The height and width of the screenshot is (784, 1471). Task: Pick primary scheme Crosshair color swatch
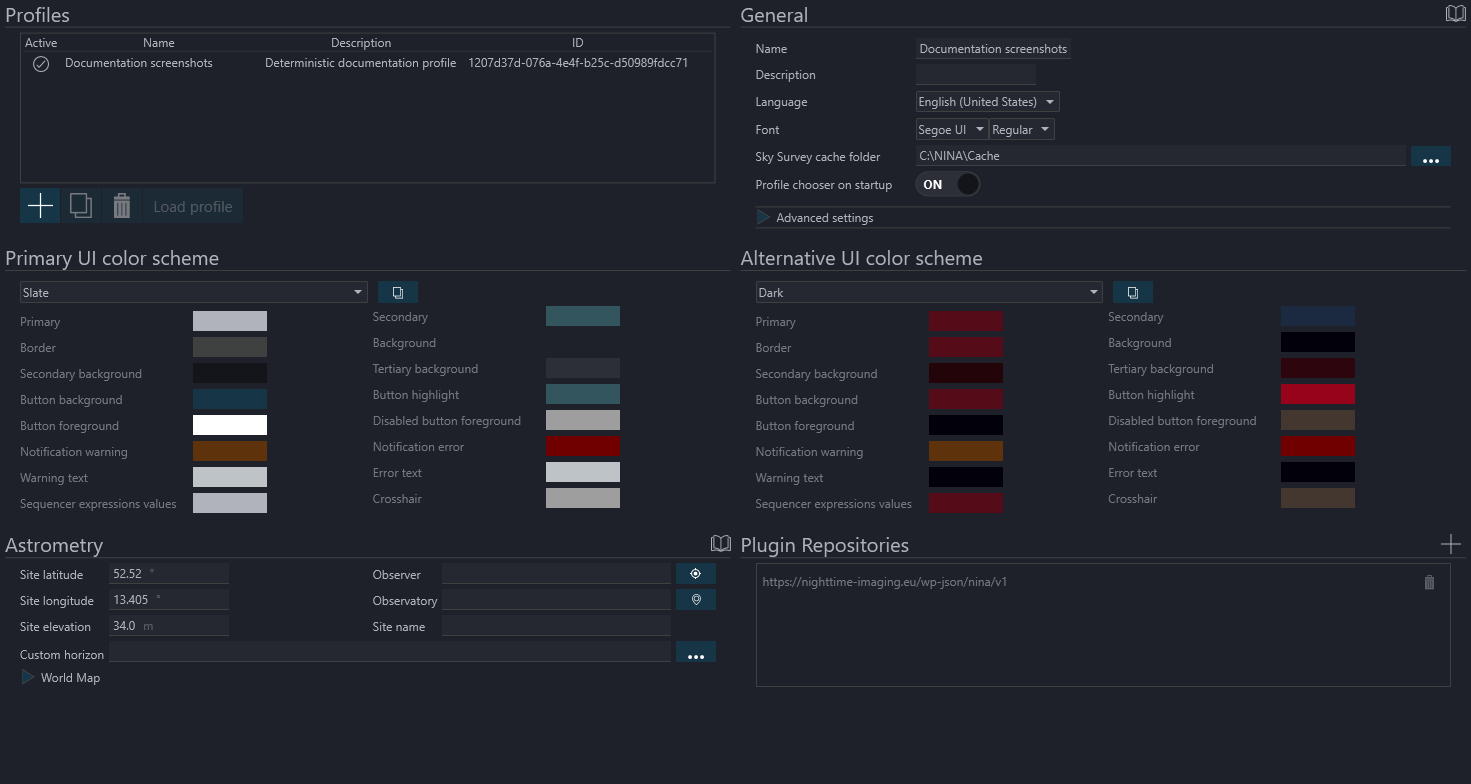pos(583,498)
